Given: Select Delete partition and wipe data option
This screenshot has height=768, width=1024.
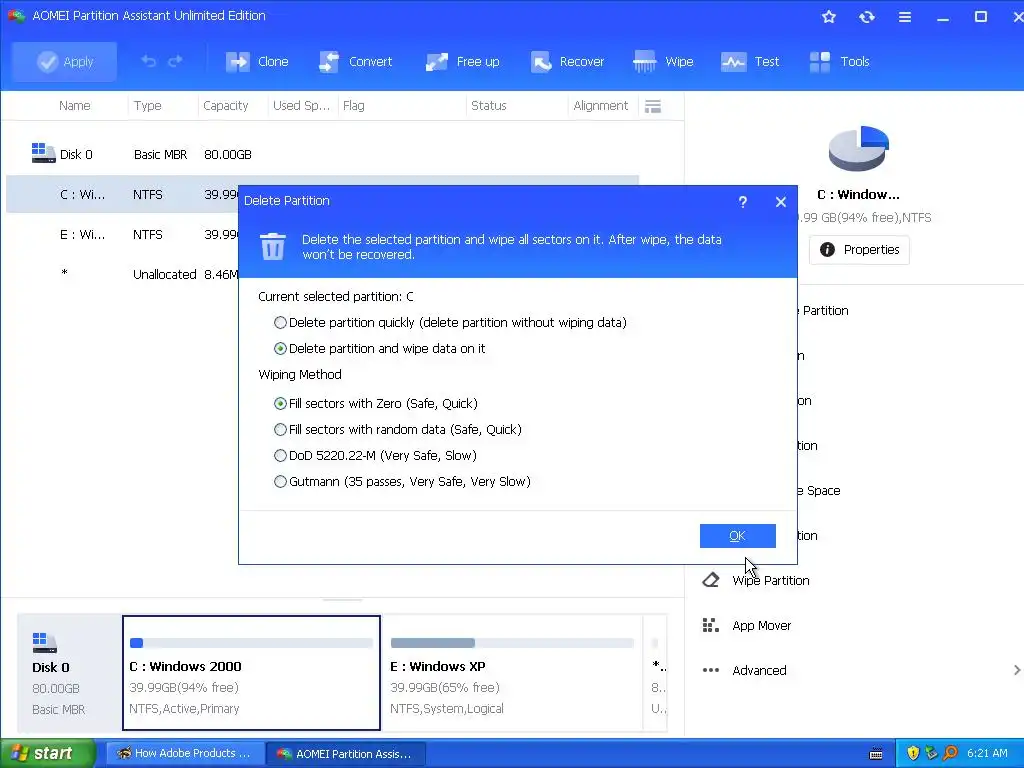Looking at the screenshot, I should [379, 349].
